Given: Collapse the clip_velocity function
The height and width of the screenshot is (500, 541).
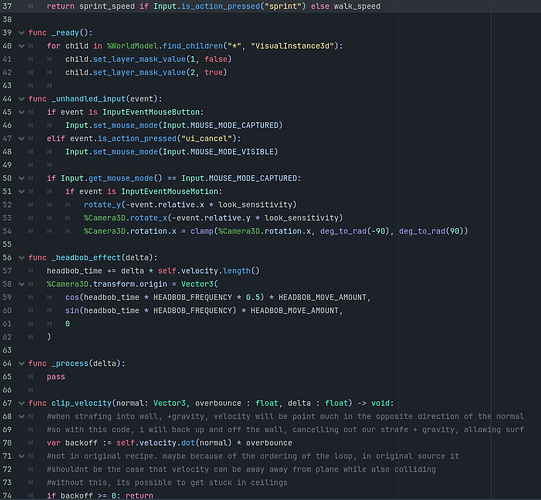Looking at the screenshot, I should click(21, 403).
